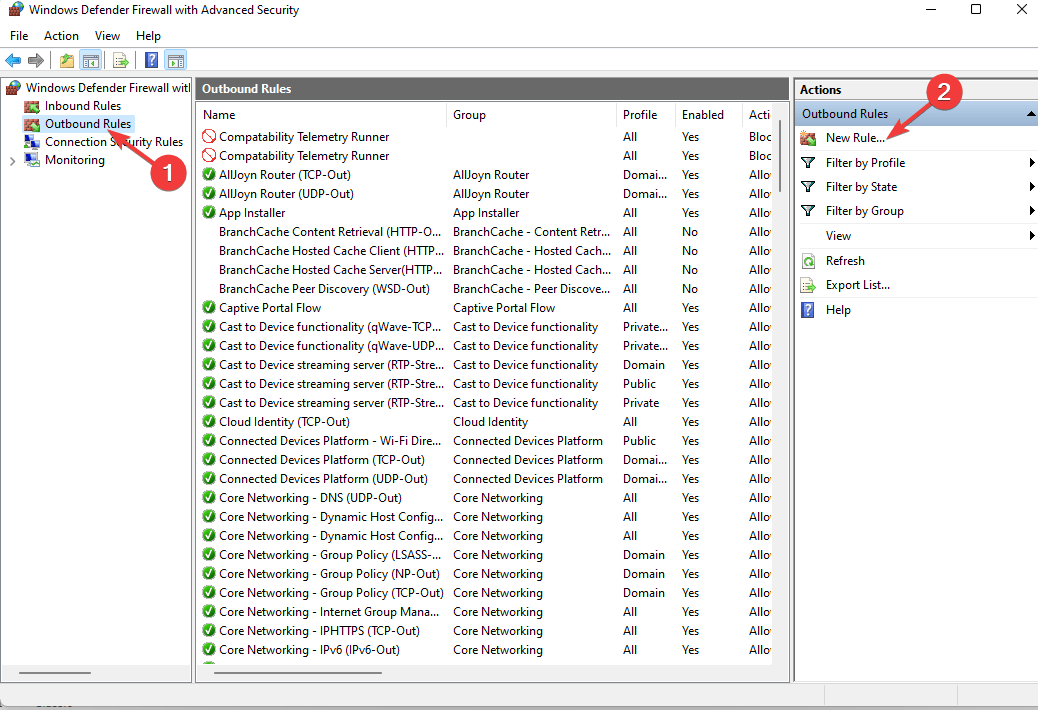This screenshot has height=710, width=1038.
Task: Click the Export List toolbar icon
Action: click(121, 60)
